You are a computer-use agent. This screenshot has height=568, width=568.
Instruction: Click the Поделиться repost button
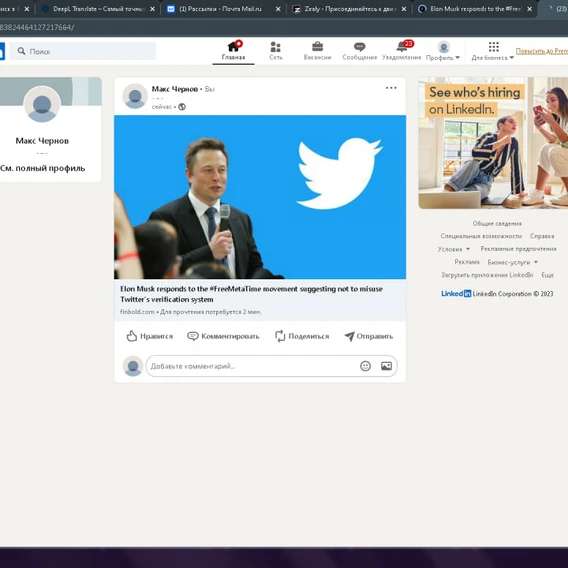[302, 336]
